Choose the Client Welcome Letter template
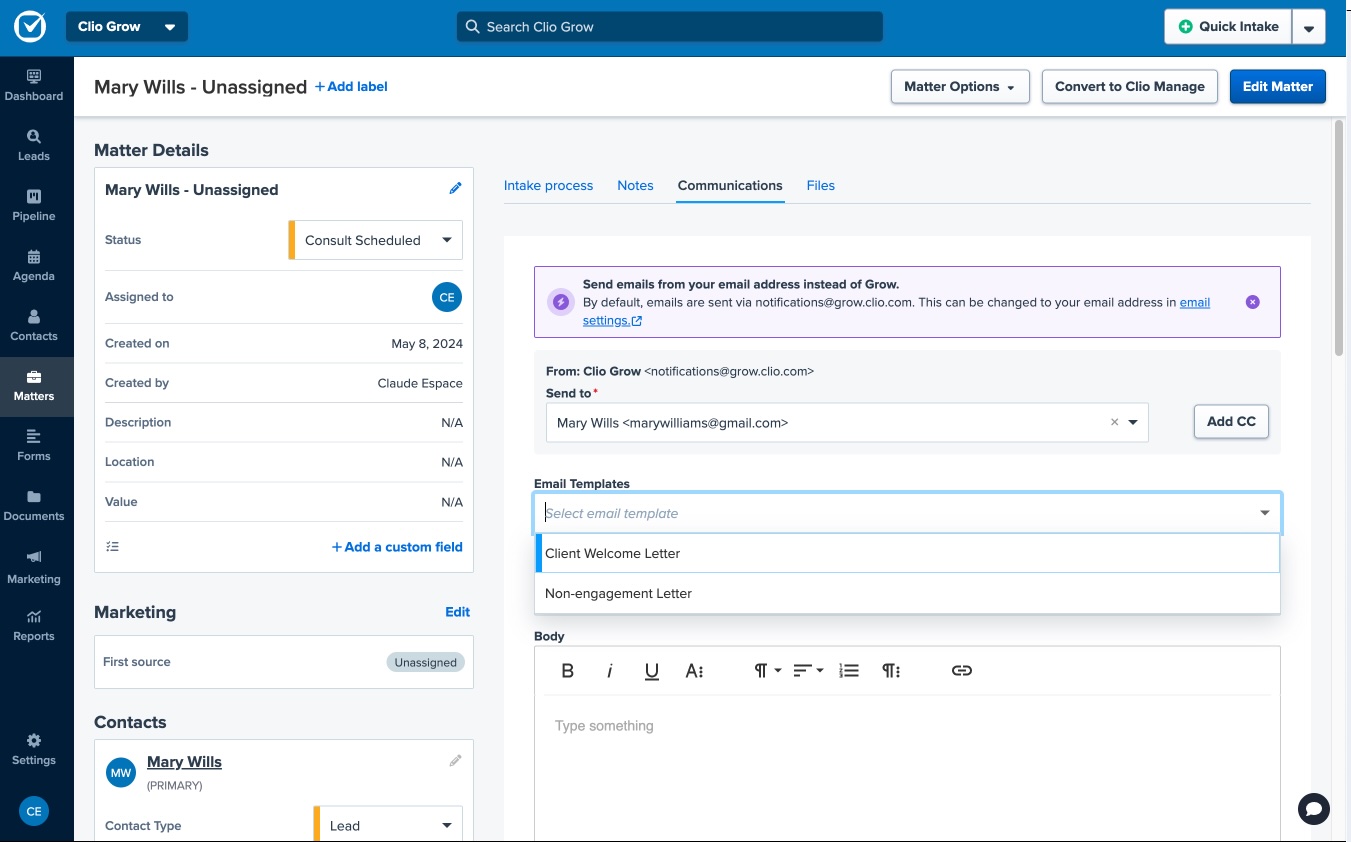 613,554
